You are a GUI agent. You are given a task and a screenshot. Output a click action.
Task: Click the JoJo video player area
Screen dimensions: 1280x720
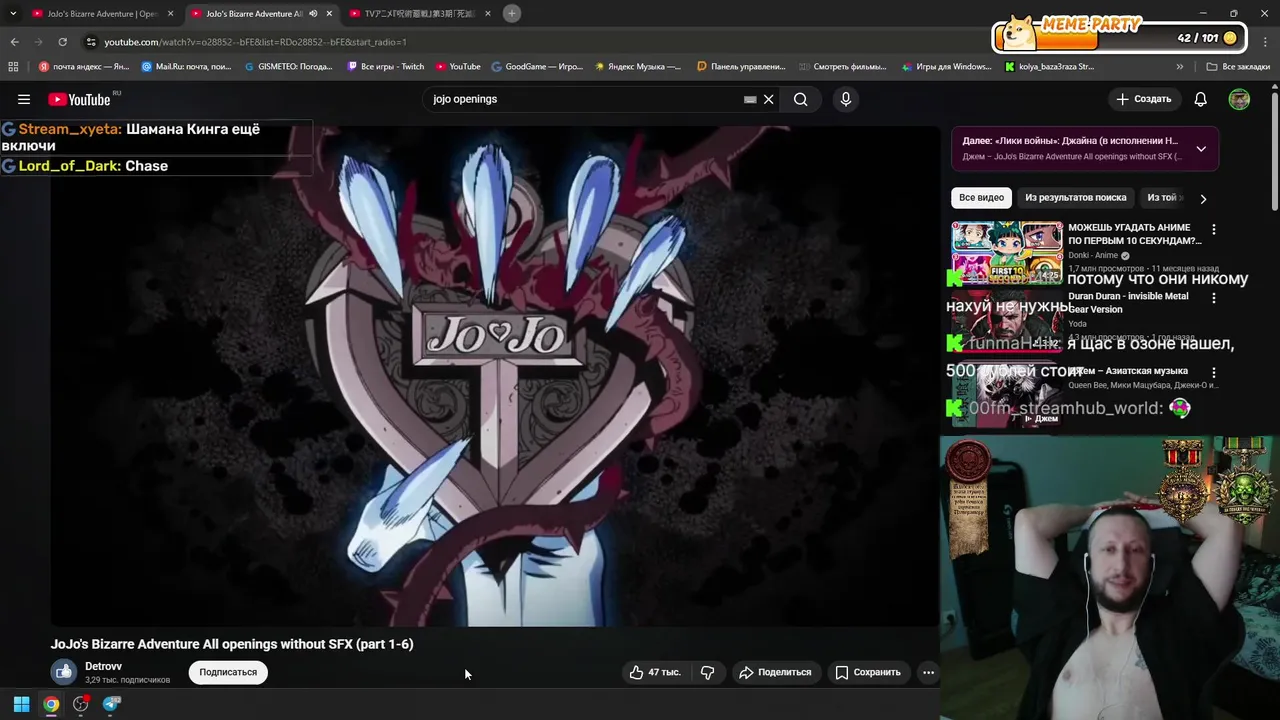(x=495, y=376)
